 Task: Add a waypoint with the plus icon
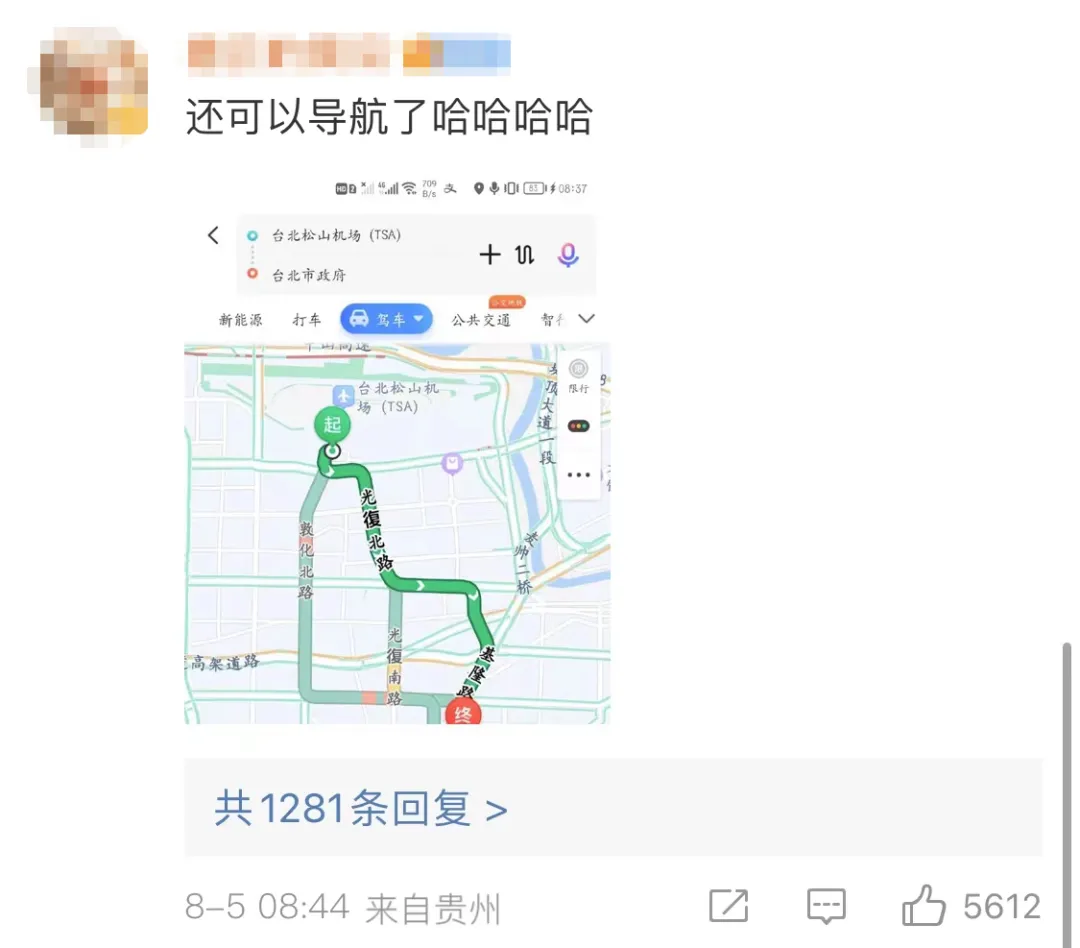point(490,254)
